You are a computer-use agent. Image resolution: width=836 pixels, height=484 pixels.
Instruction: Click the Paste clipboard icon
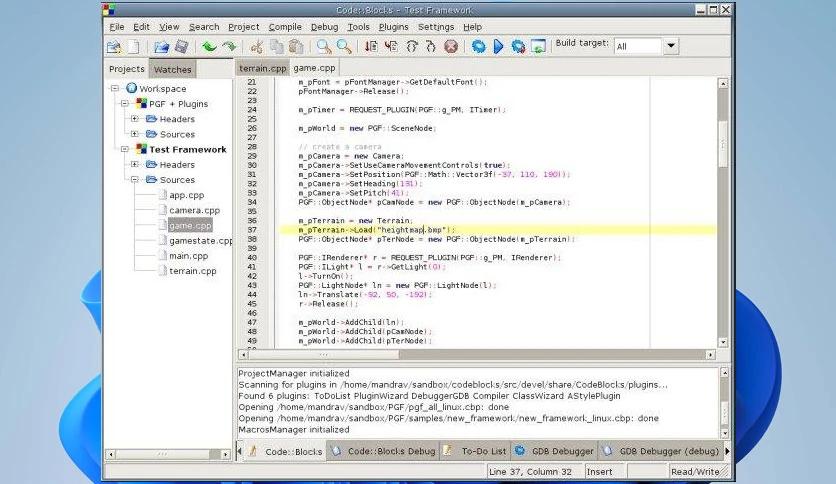pyautogui.click(x=296, y=47)
